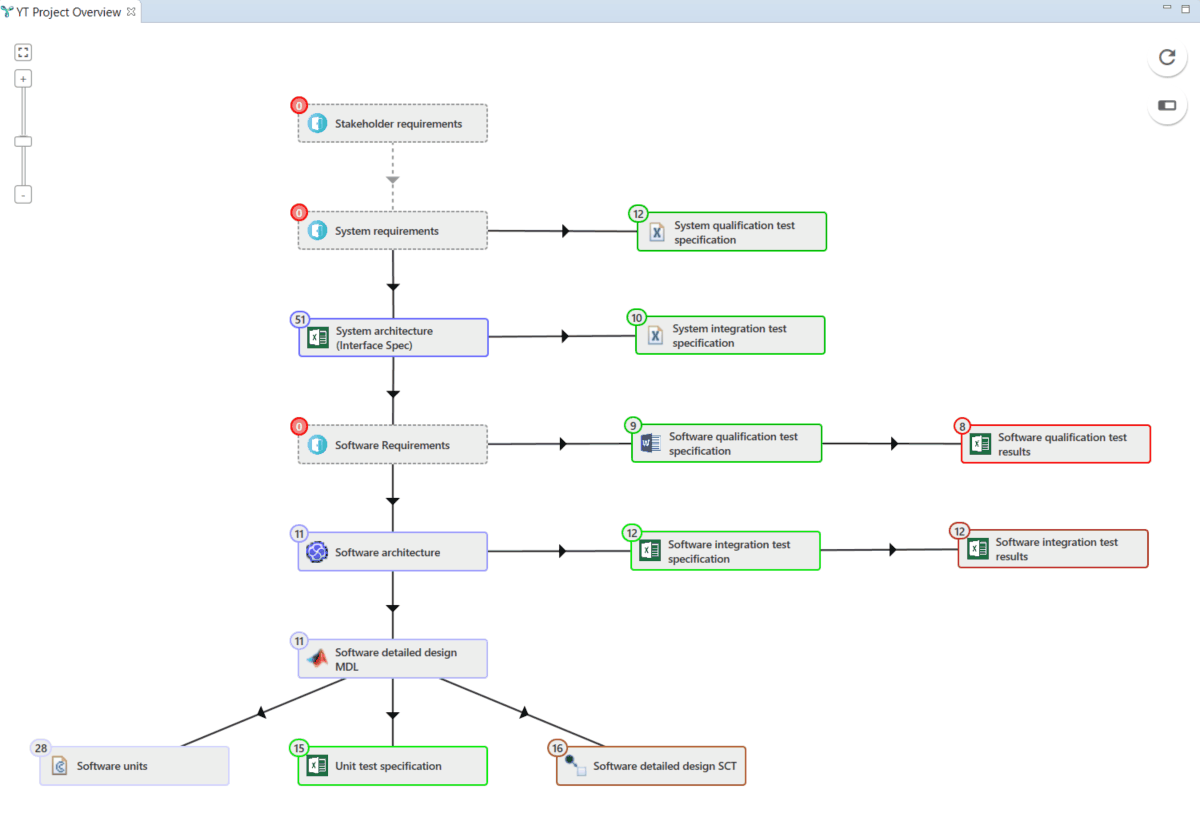The height and width of the screenshot is (835, 1200).
Task: Click the Excel icon on System integration test specification
Action: [655, 334]
